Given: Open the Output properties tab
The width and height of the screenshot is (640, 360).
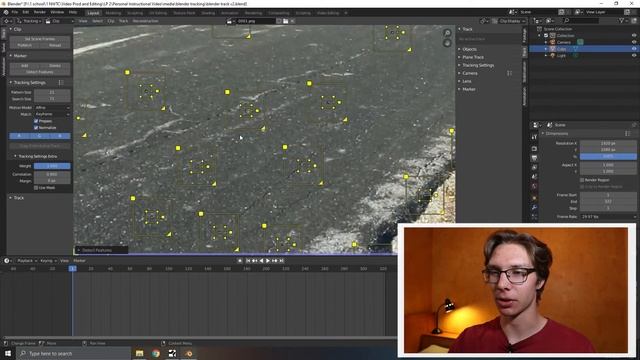Looking at the screenshot, I should (x=534, y=158).
